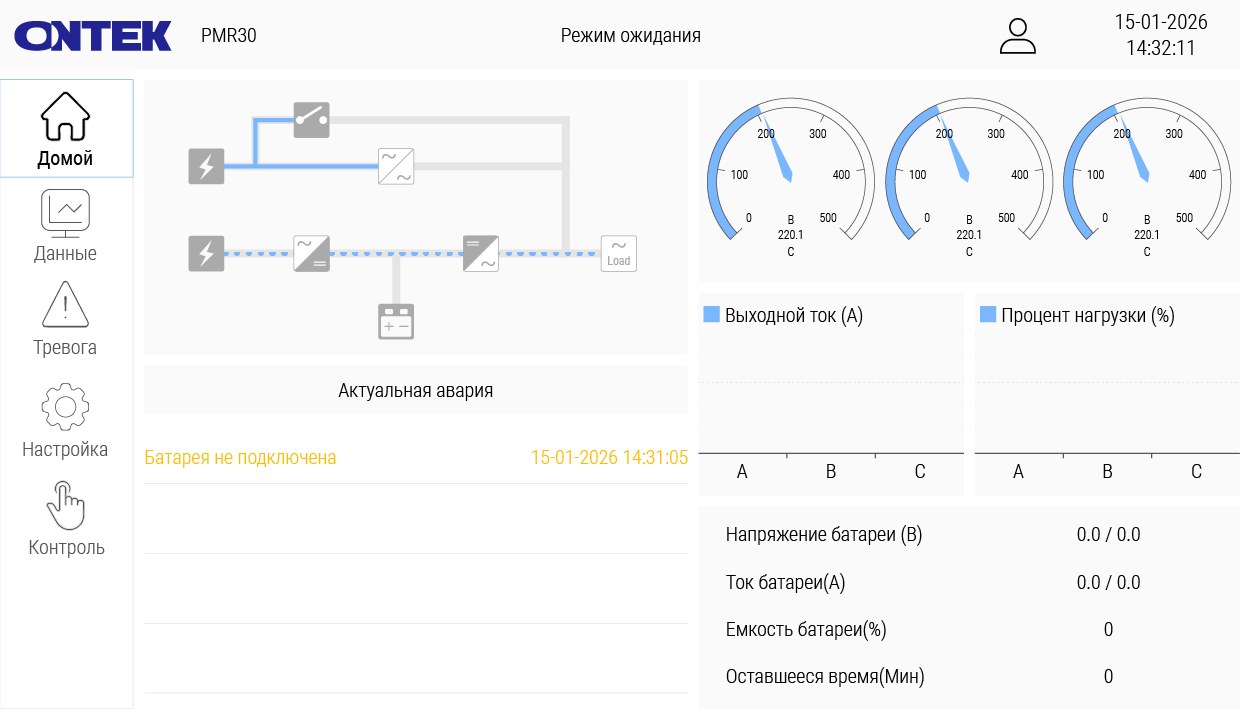Click the Процент нагрузки legend swatch
The height and width of the screenshot is (709, 1240).
click(988, 315)
